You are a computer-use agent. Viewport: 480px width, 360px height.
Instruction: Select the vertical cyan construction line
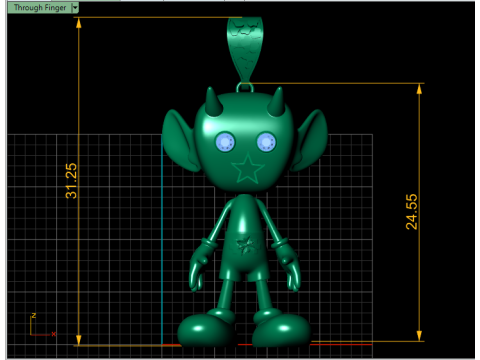(162, 239)
